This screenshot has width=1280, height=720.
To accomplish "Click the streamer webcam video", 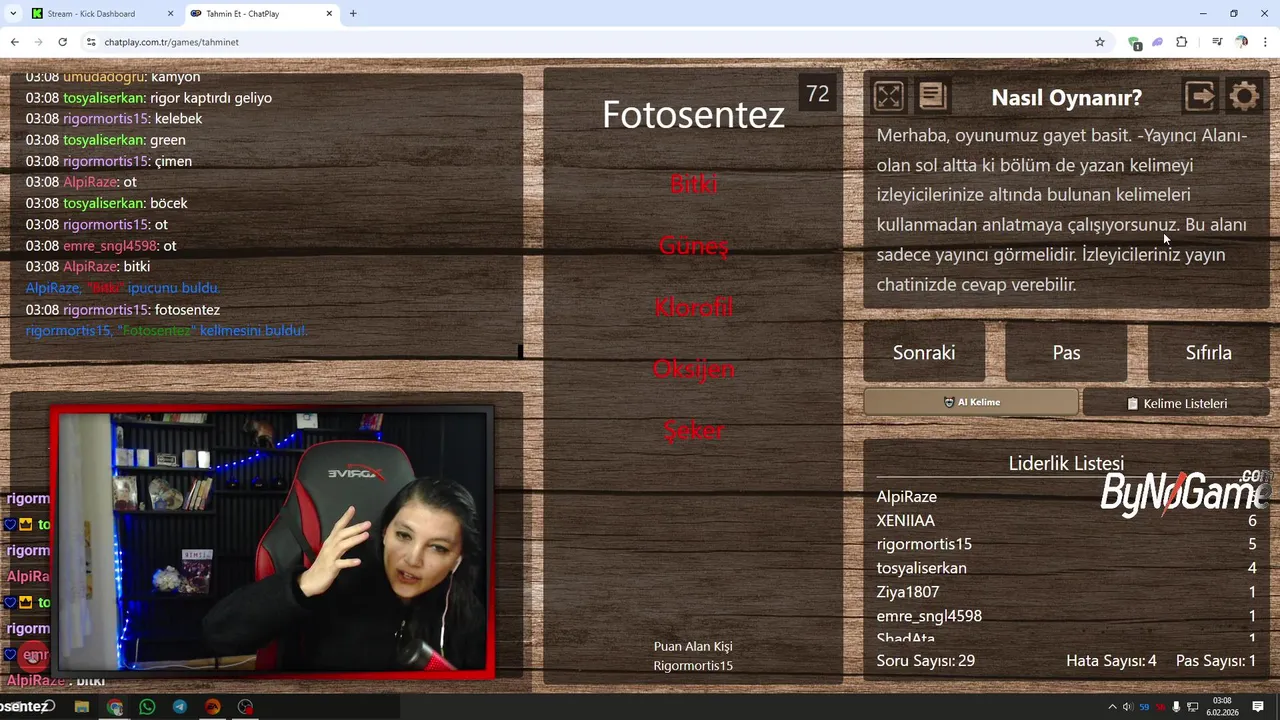I will (272, 540).
